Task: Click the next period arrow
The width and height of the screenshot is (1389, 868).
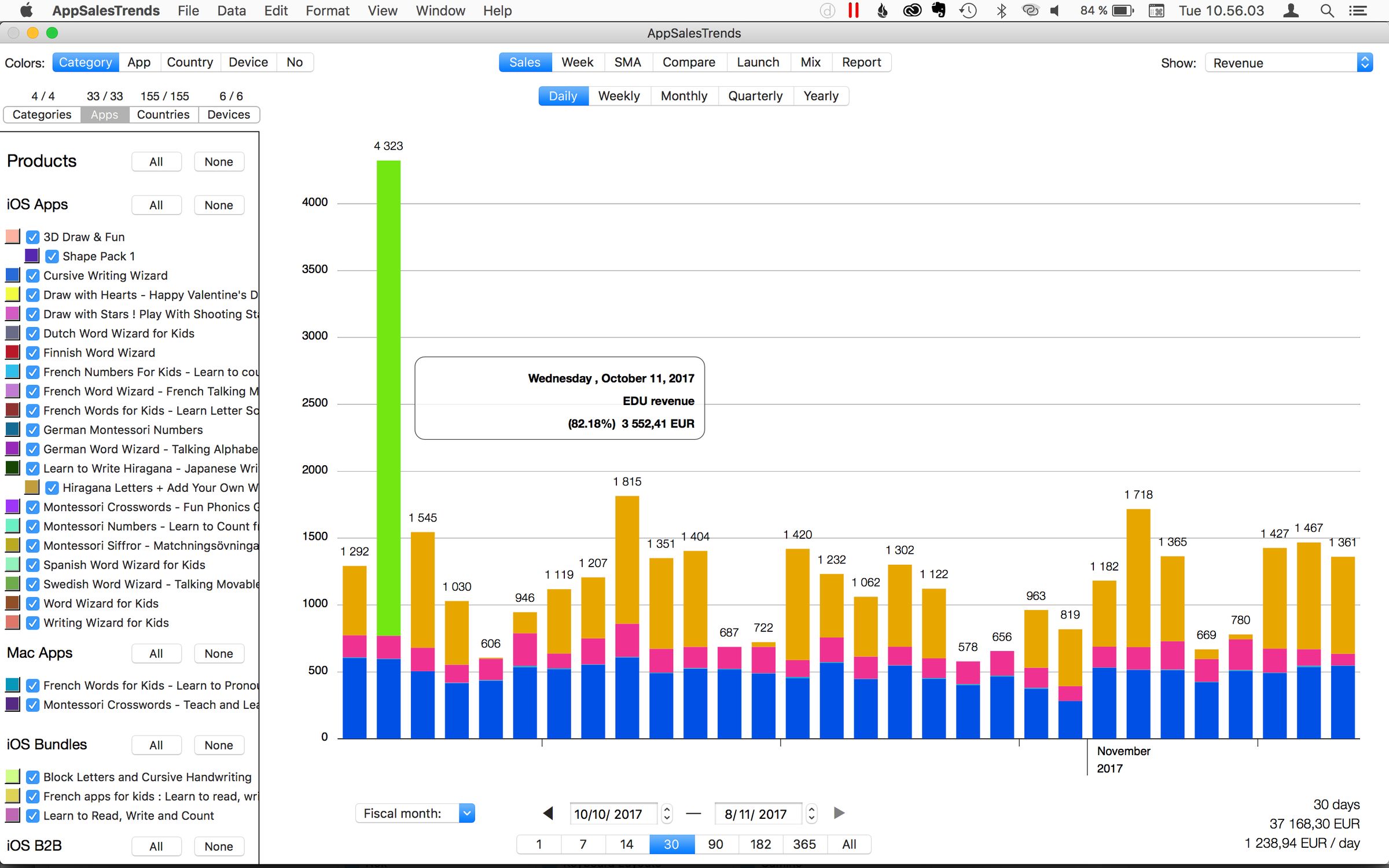Action: [839, 813]
